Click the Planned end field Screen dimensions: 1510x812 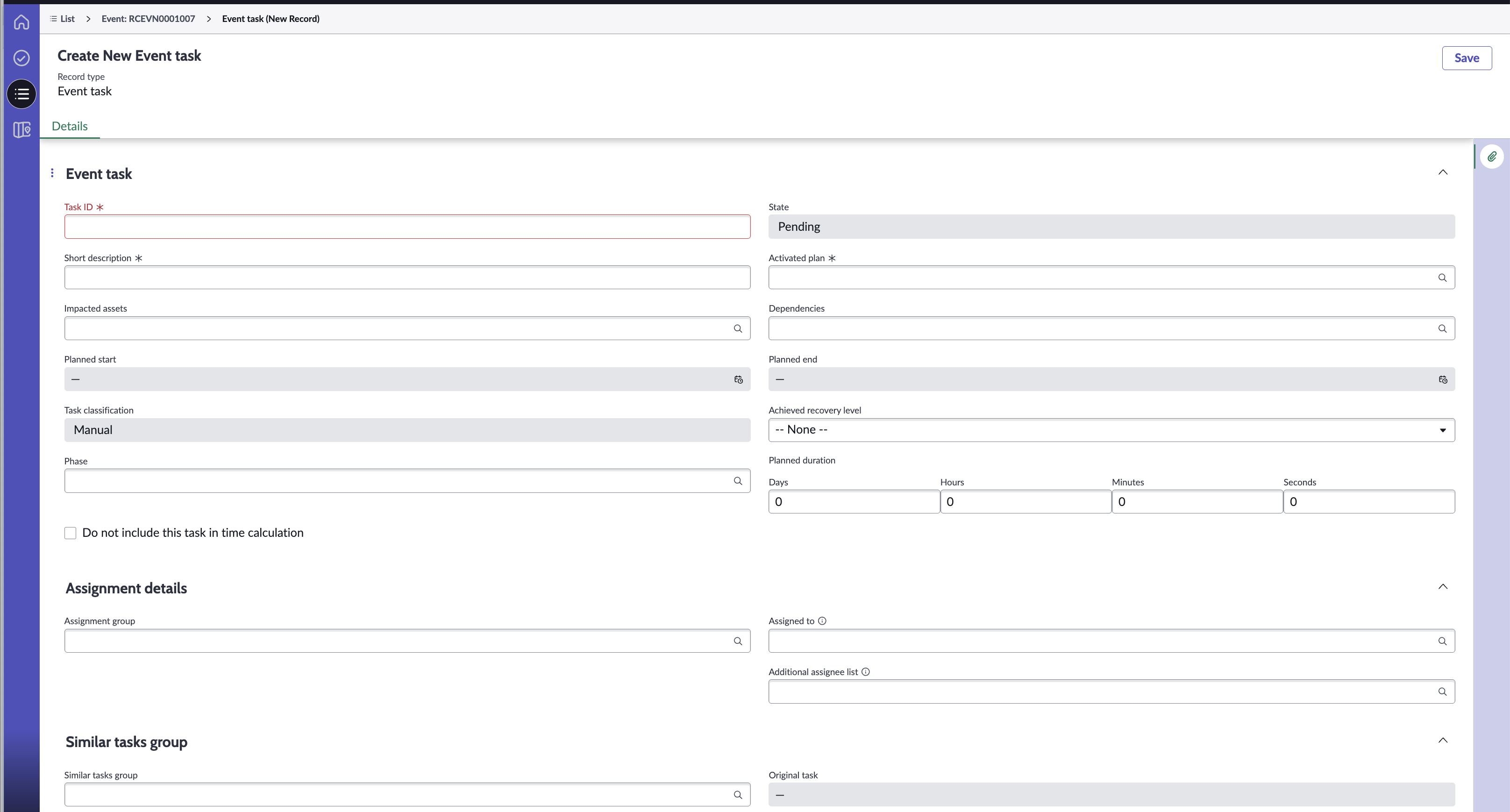pyautogui.click(x=1111, y=379)
